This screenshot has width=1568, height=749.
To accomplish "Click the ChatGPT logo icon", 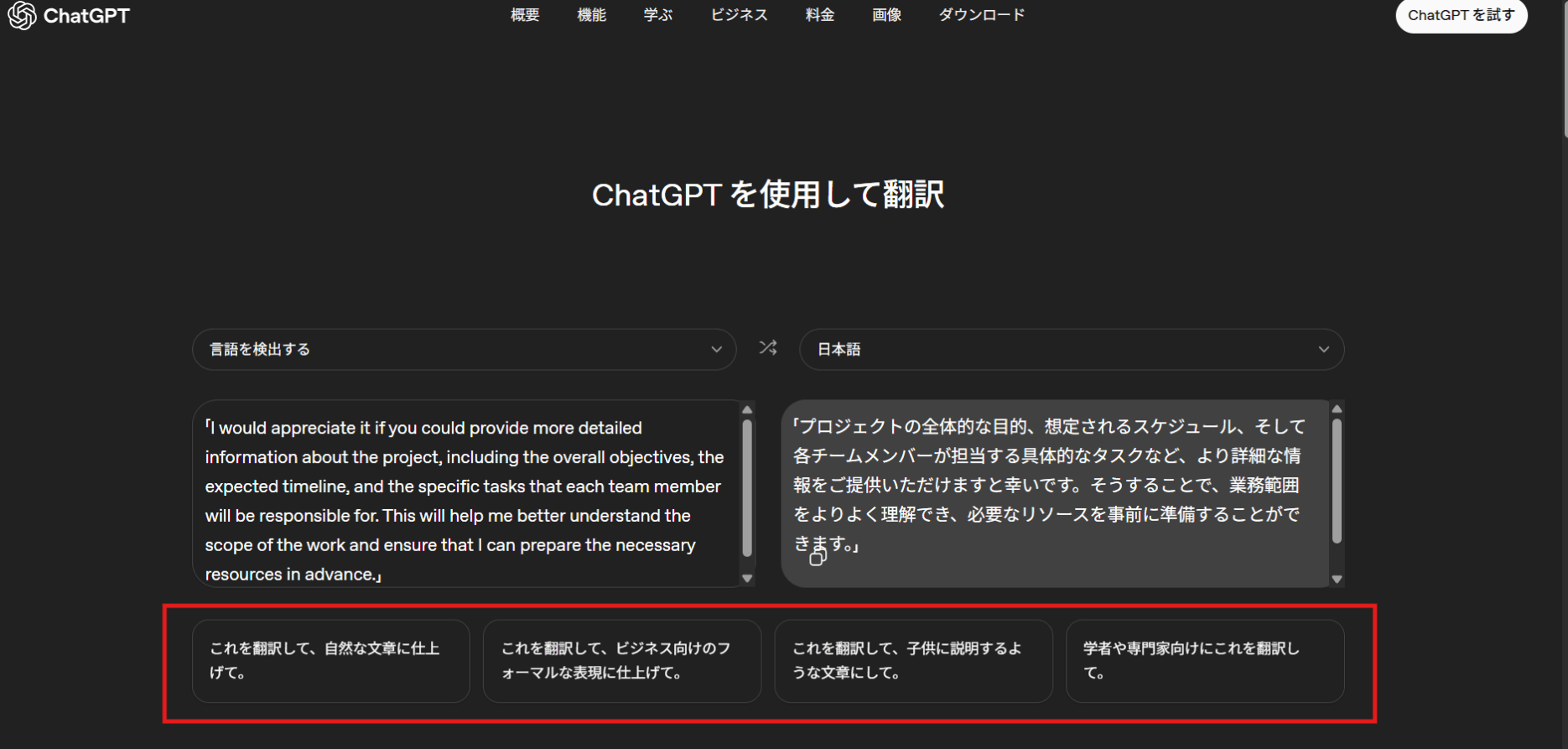I will coord(22,15).
